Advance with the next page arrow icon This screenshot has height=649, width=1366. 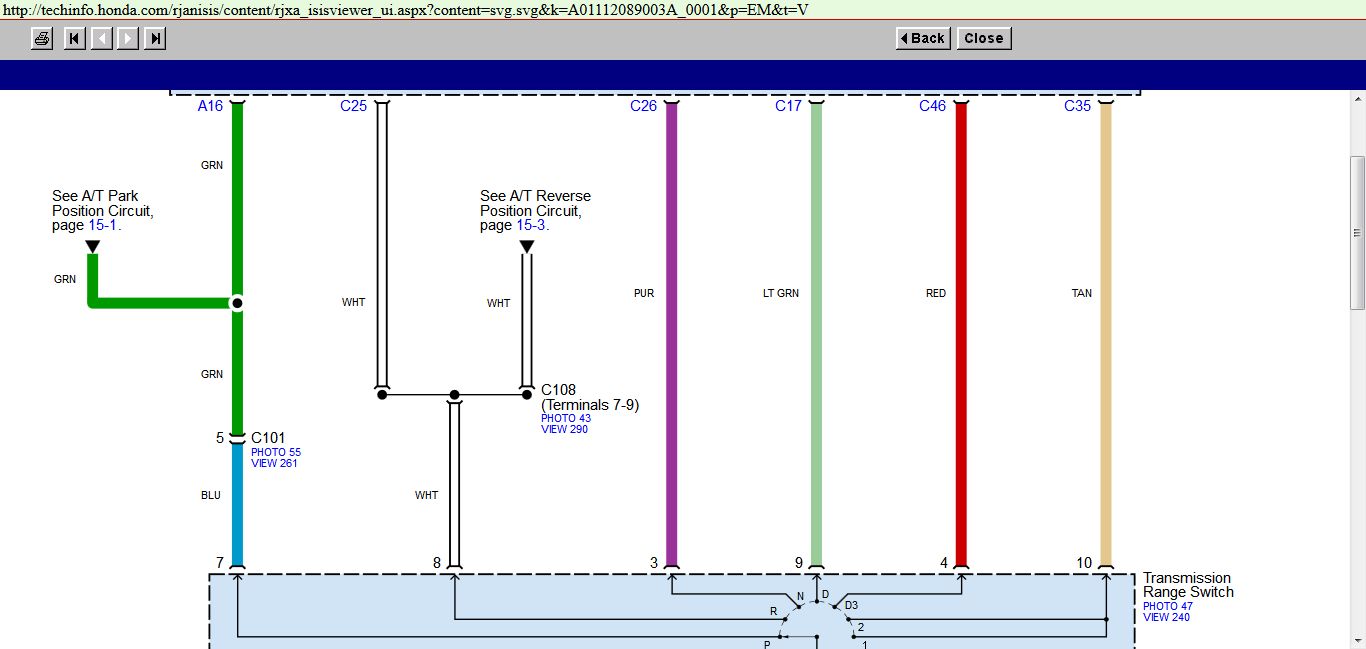128,39
